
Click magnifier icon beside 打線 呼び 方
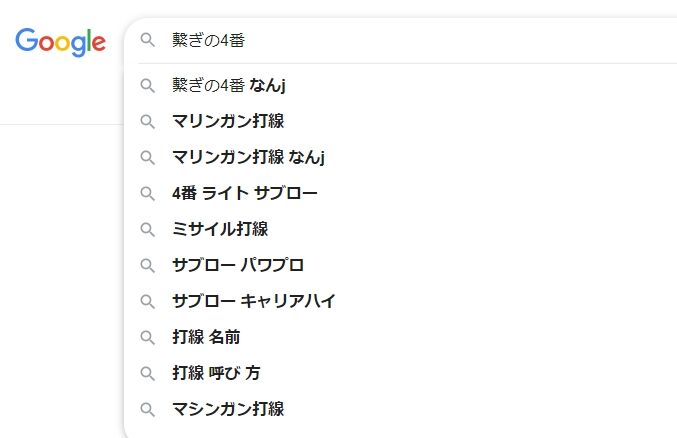pyautogui.click(x=147, y=373)
